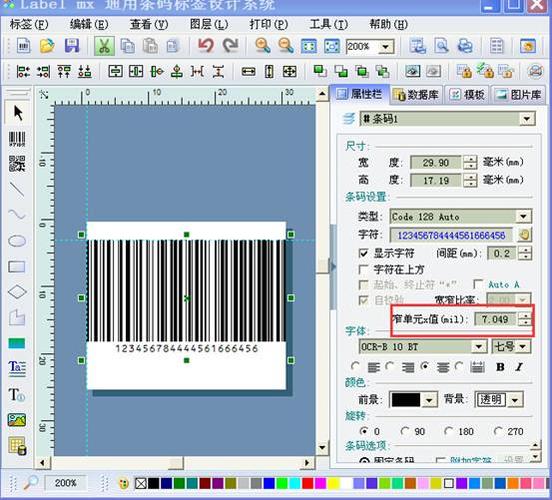Image resolution: width=552 pixels, height=500 pixels.
Task: Enable the Auto A checkbox
Action: [x=478, y=284]
